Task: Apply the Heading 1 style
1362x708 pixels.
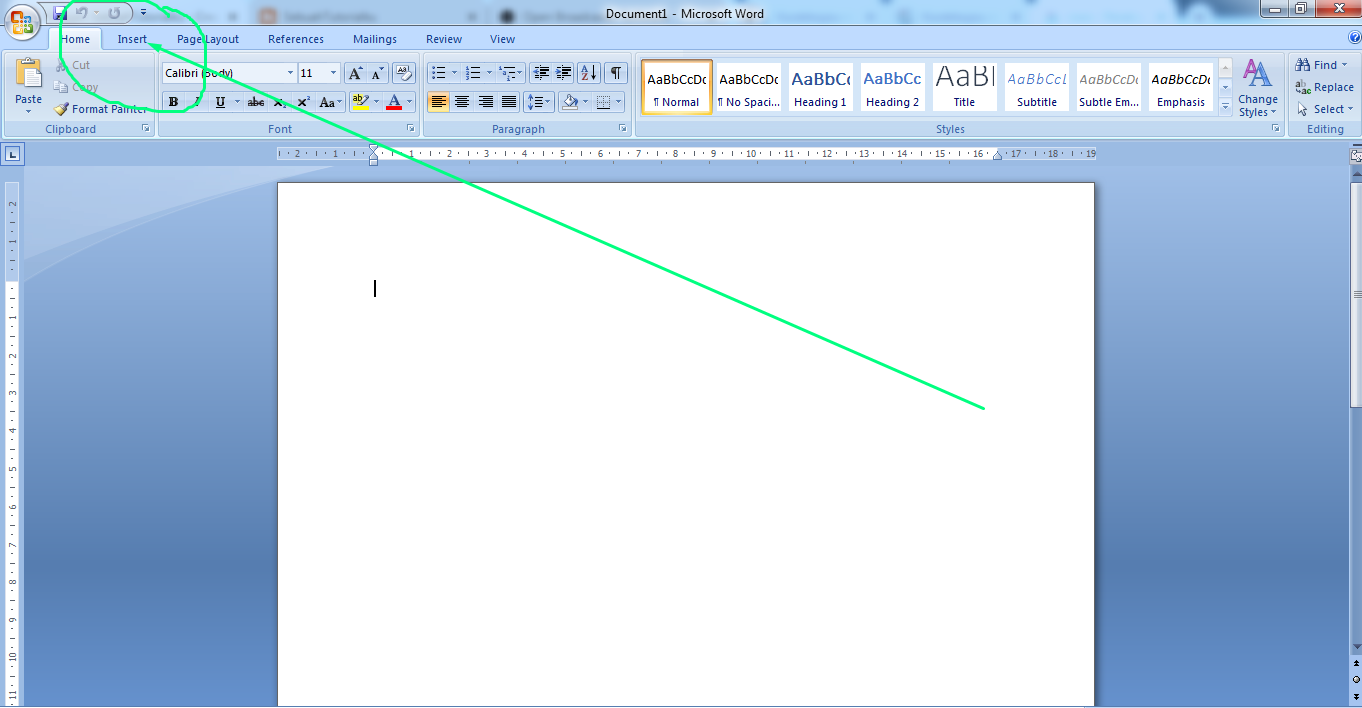Action: pyautogui.click(x=820, y=87)
